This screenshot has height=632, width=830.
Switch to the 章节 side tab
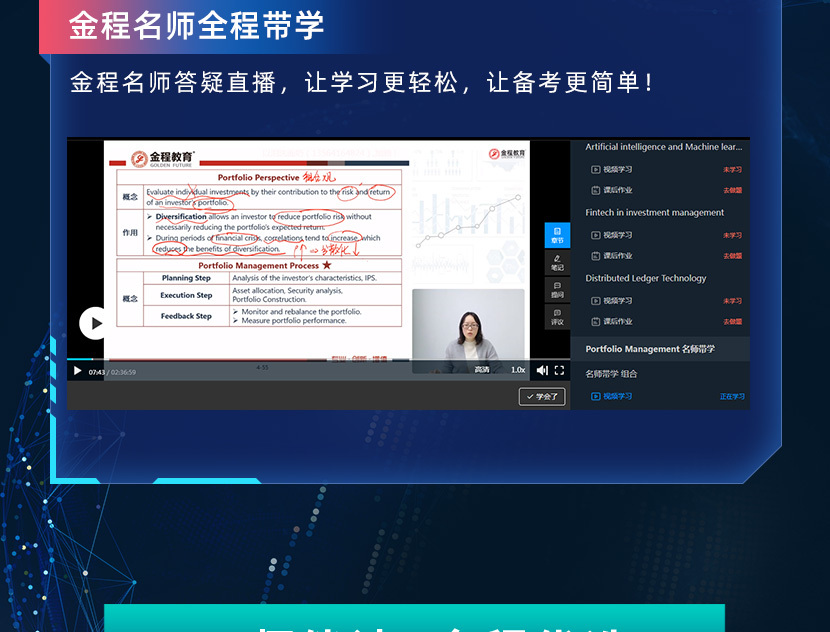pos(557,236)
